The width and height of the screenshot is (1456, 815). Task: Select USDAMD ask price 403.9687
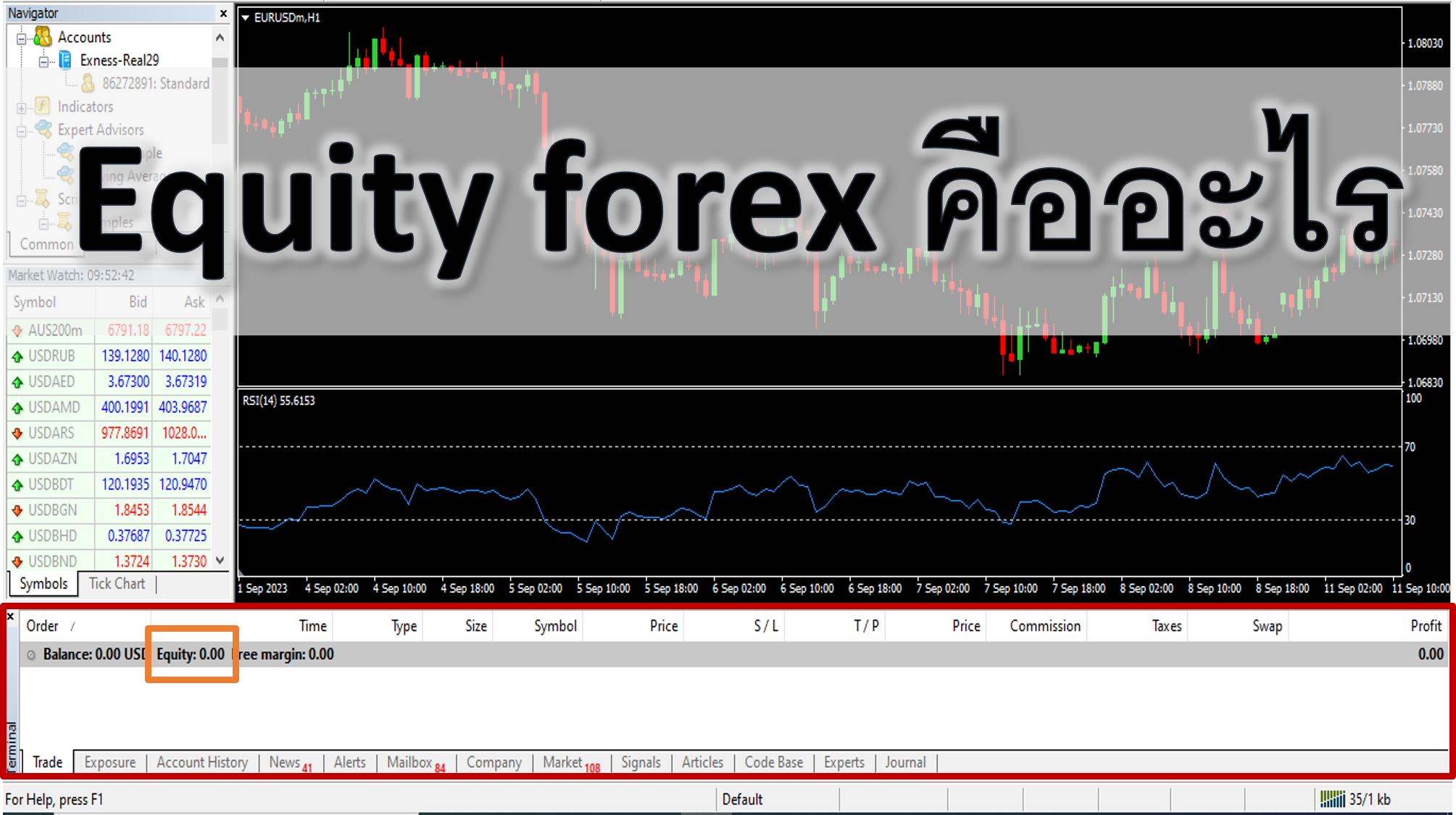(183, 407)
